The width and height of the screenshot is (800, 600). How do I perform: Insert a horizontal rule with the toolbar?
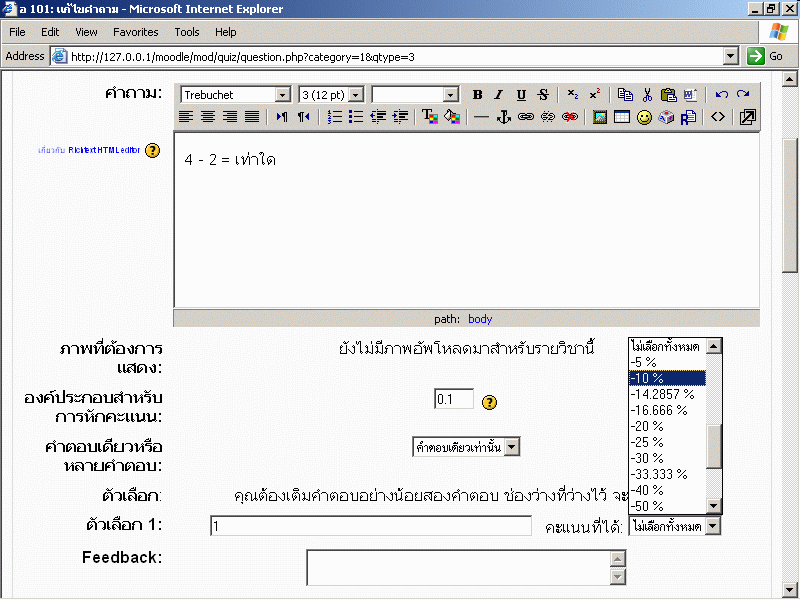click(x=481, y=117)
